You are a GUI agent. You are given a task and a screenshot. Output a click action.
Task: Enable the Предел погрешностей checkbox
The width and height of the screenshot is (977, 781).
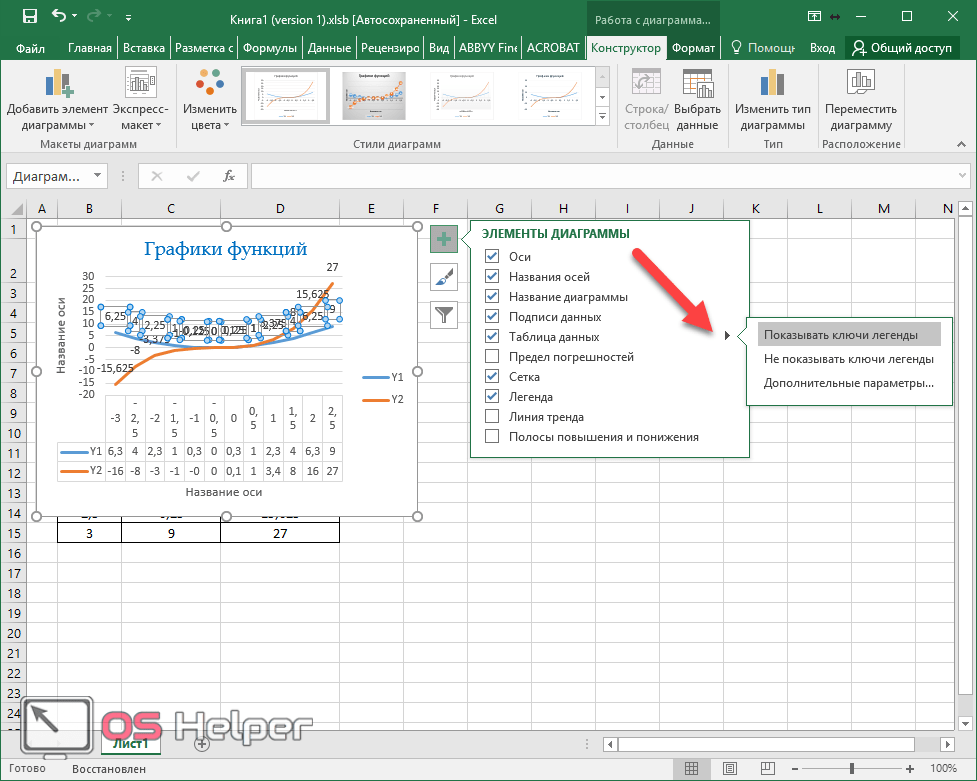tap(492, 357)
